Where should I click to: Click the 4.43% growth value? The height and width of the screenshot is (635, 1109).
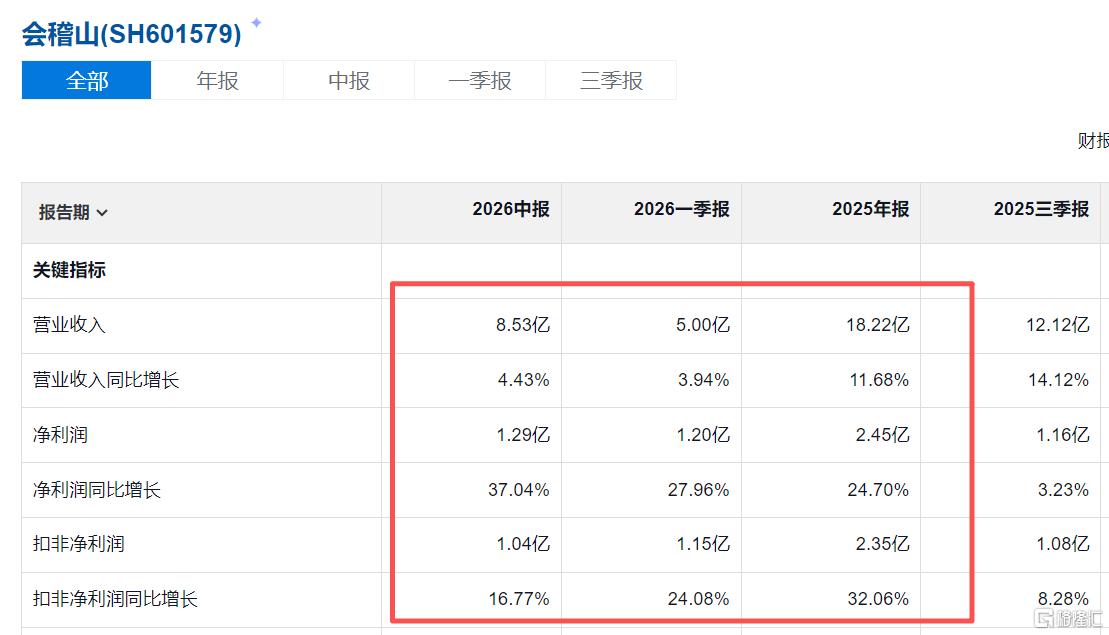tap(523, 380)
